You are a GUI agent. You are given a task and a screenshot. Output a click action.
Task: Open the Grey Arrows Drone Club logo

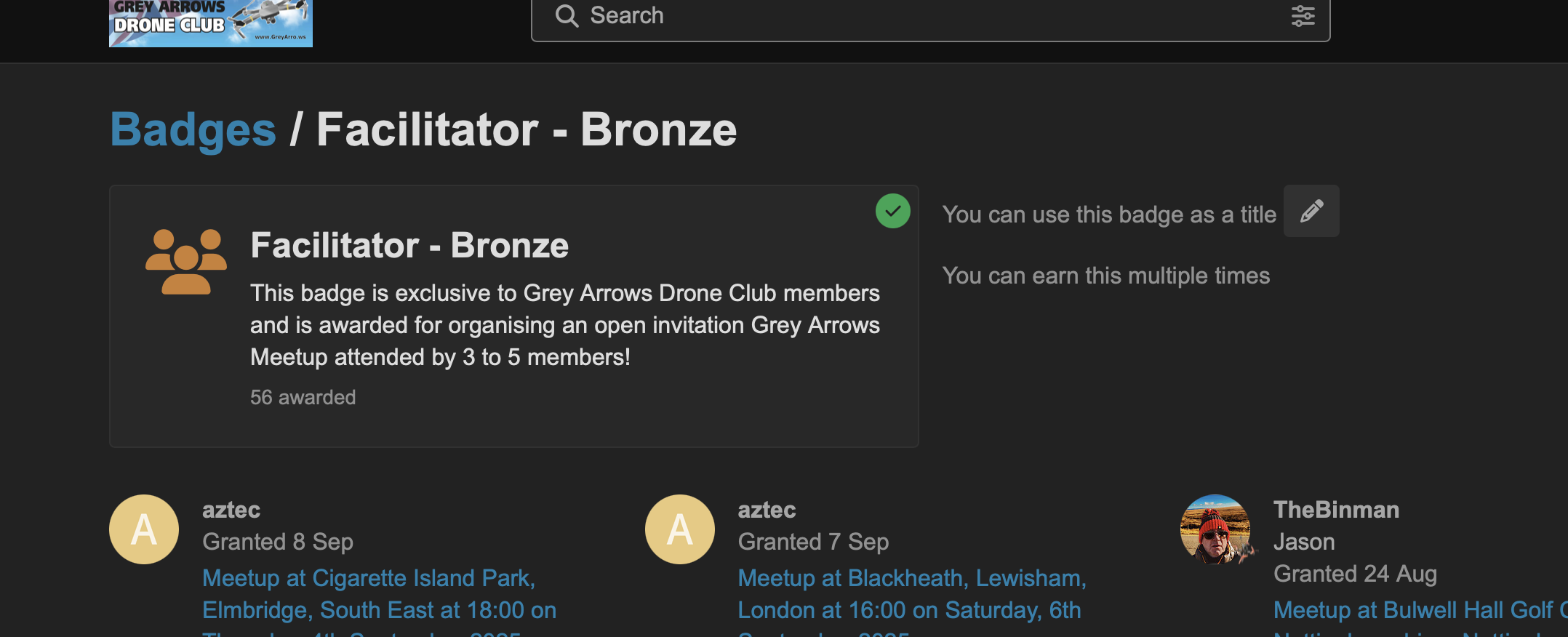point(210,23)
